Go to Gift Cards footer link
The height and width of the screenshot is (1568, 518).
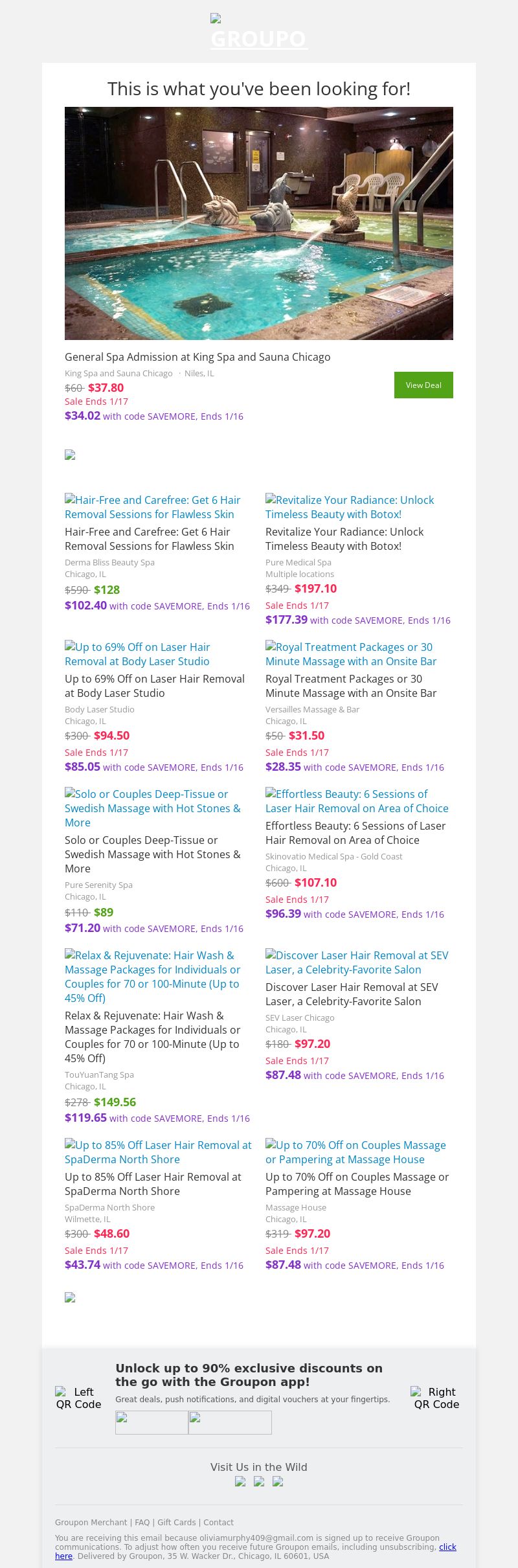[x=176, y=1522]
